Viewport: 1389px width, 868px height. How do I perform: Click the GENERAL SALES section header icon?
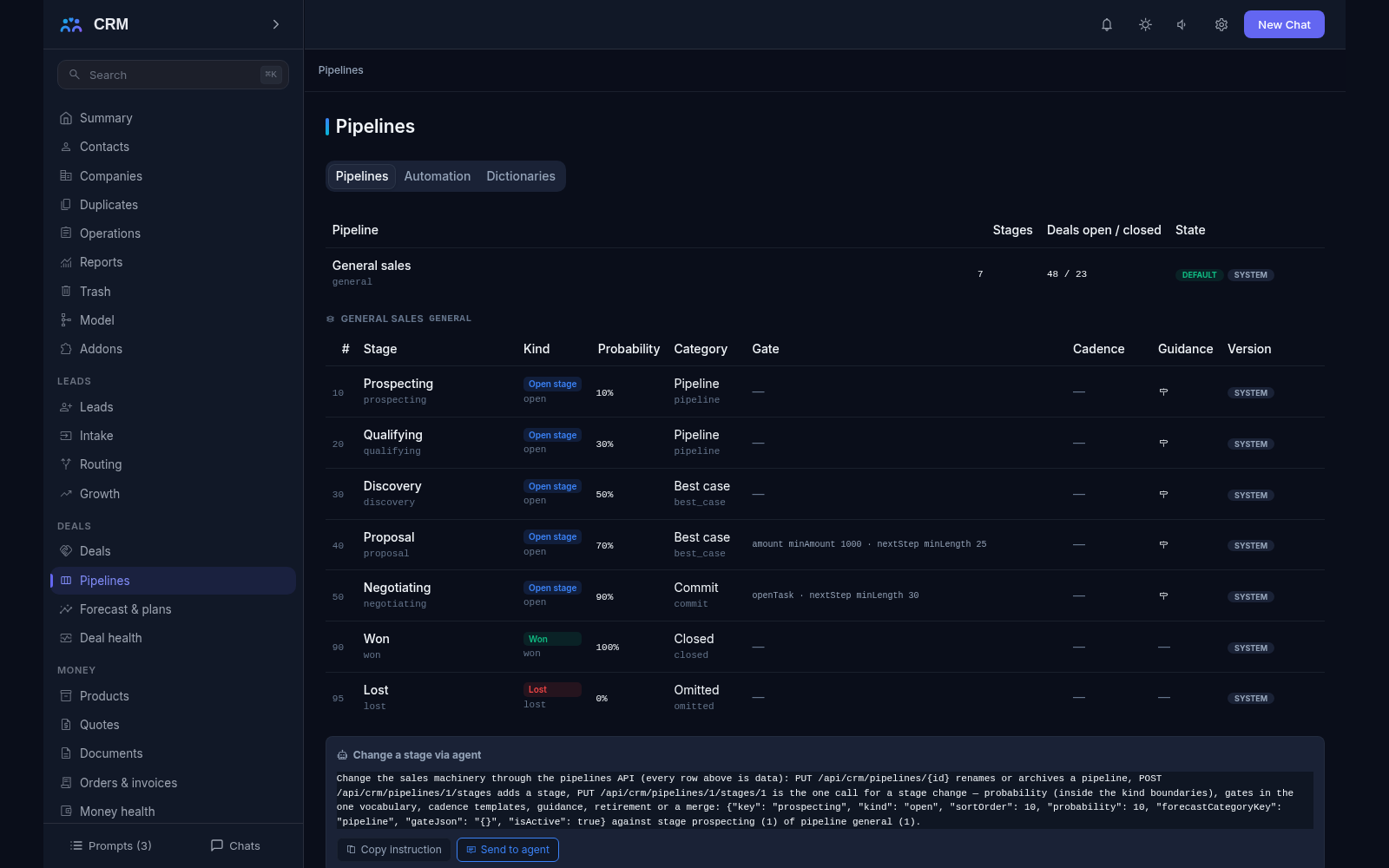pyautogui.click(x=330, y=319)
